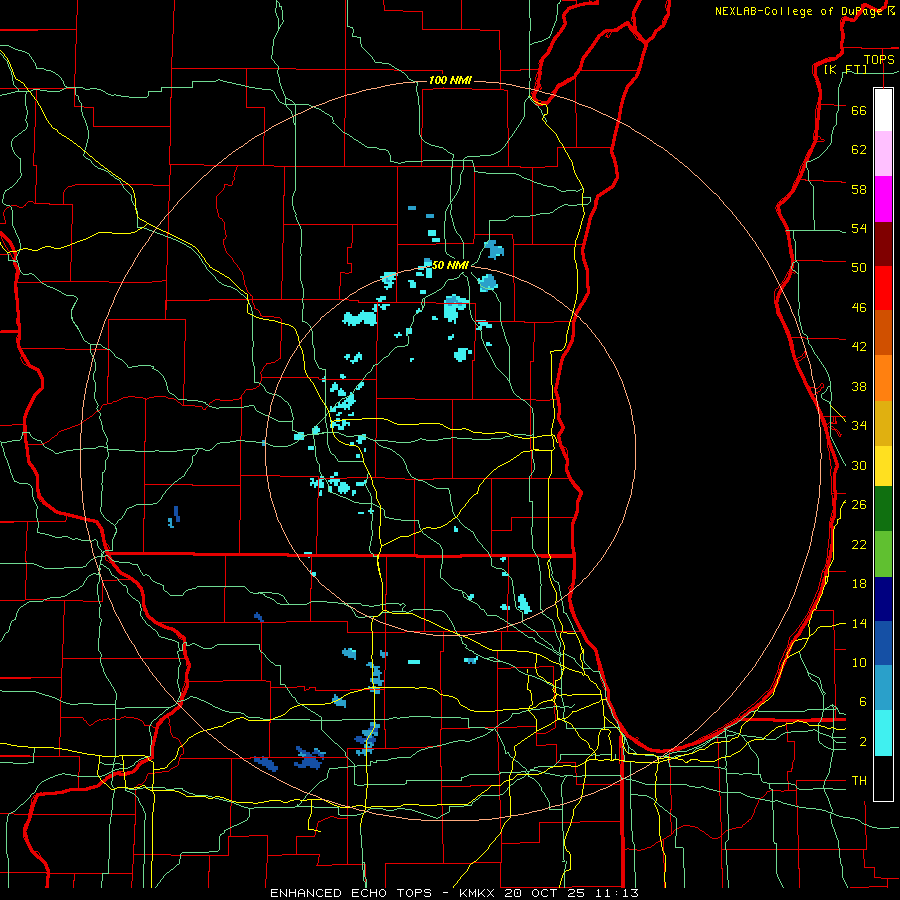Click the 100 NMI range ring label

(450, 80)
